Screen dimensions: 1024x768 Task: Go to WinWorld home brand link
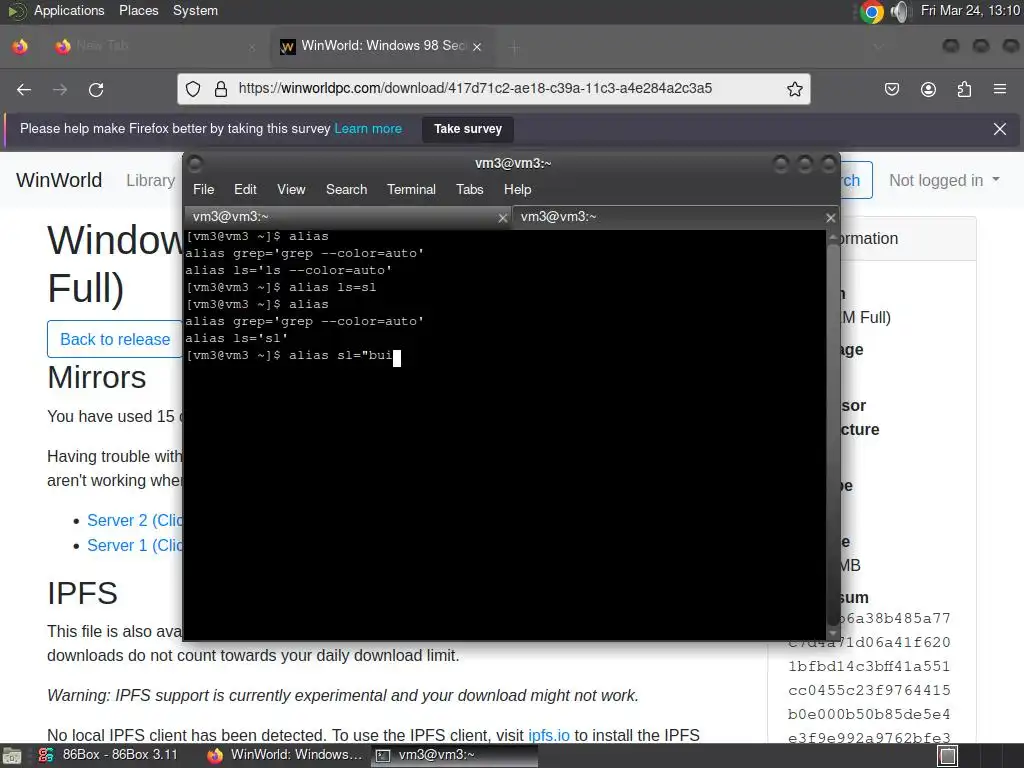pyautogui.click(x=59, y=180)
